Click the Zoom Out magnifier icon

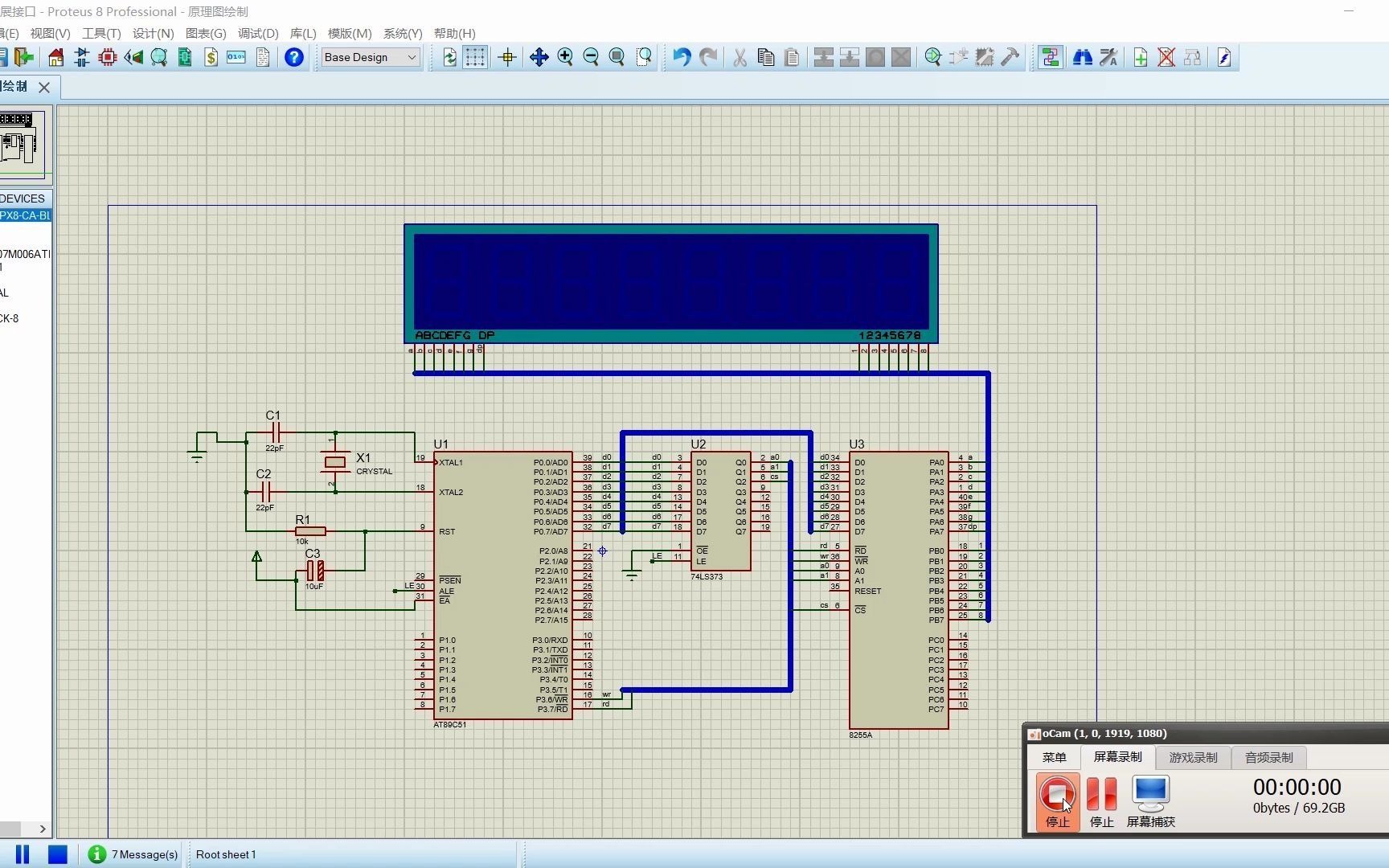pos(591,57)
